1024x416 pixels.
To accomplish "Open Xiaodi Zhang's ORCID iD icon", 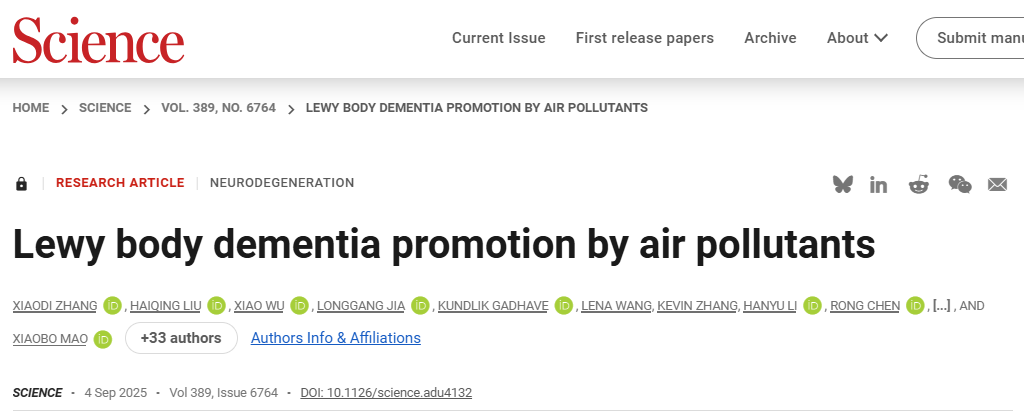I will point(112,305).
